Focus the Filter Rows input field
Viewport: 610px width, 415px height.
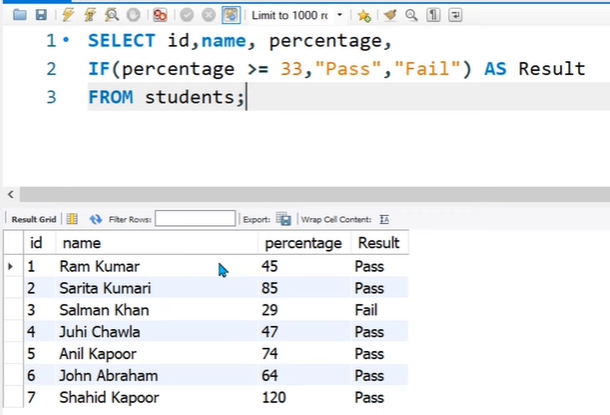tap(195, 219)
